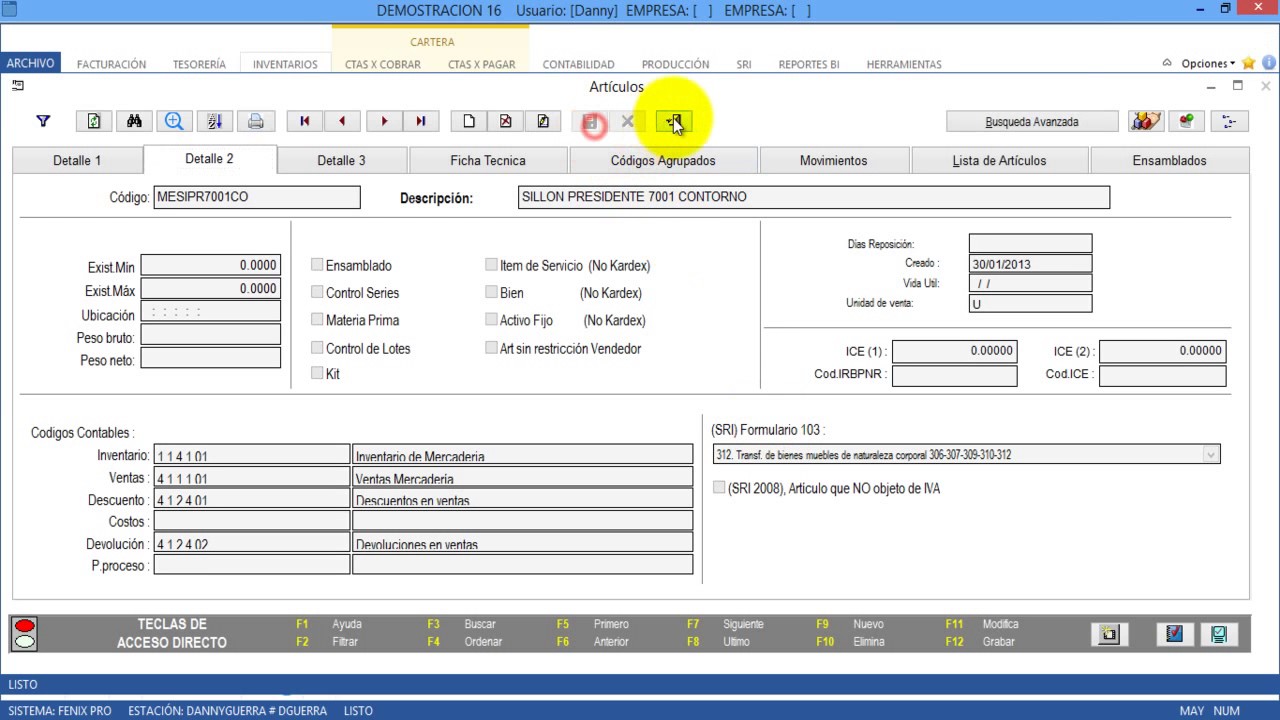This screenshot has height=720, width=1280.
Task: Click the cancel X toolbar icon
Action: tap(628, 121)
